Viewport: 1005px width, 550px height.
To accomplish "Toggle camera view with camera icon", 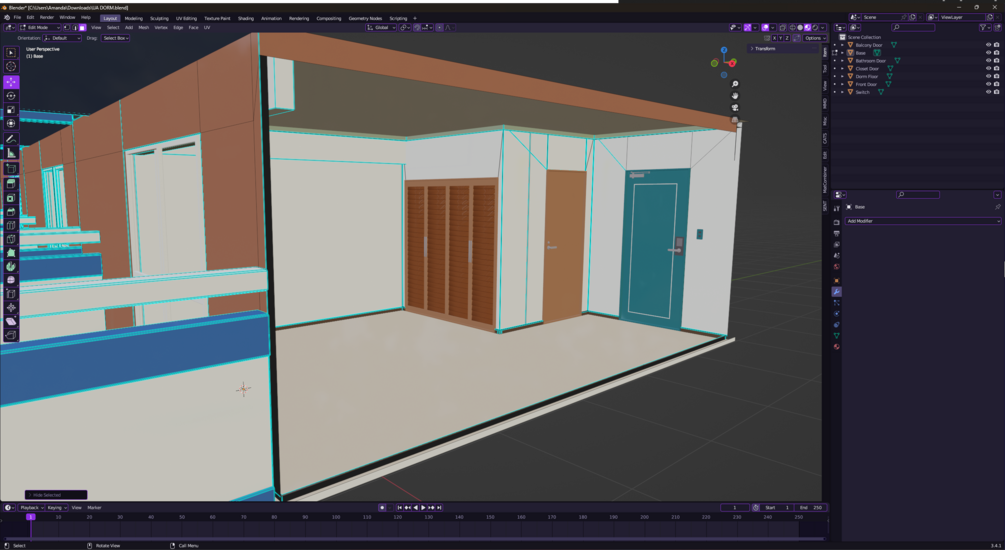I will coord(735,108).
